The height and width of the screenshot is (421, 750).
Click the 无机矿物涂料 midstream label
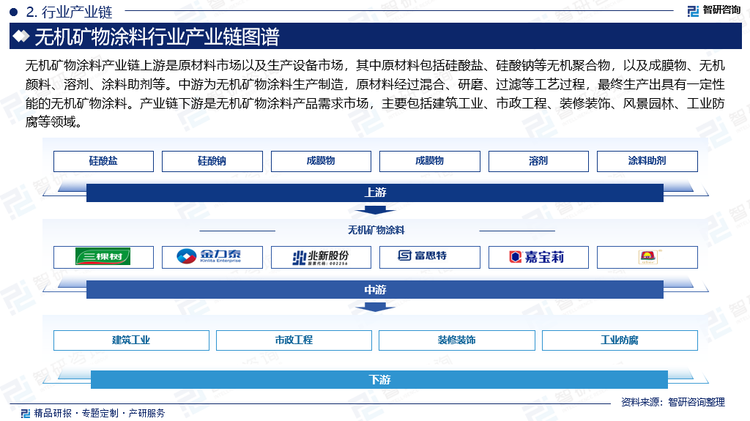point(376,231)
